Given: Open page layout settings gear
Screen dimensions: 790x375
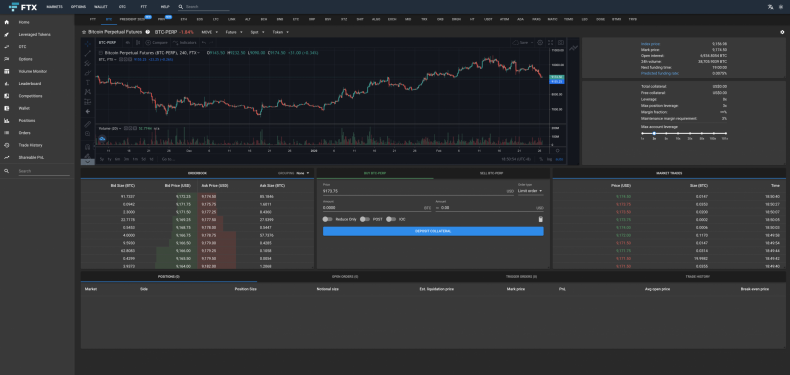Looking at the screenshot, I should pyautogui.click(x=781, y=32).
